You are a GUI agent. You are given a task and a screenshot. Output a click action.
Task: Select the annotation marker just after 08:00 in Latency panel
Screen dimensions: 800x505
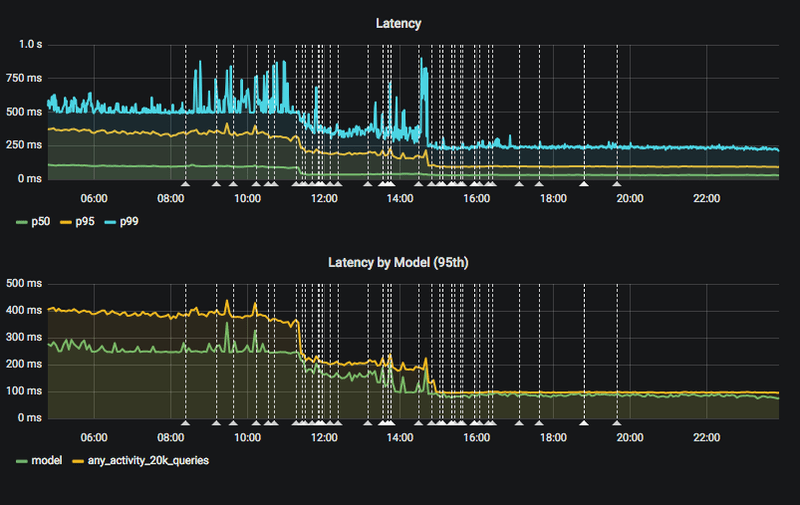click(x=185, y=184)
